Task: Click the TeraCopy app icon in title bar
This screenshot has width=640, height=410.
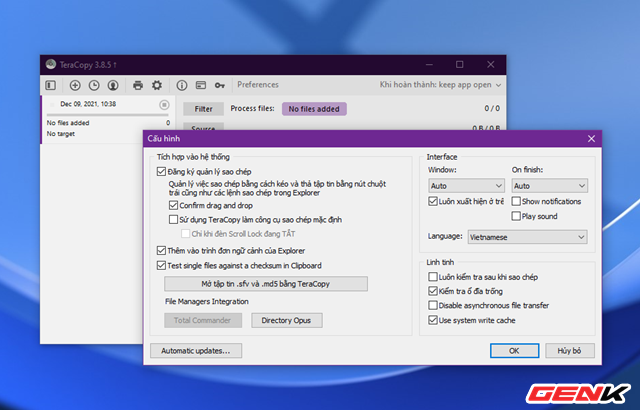Action: tap(51, 64)
